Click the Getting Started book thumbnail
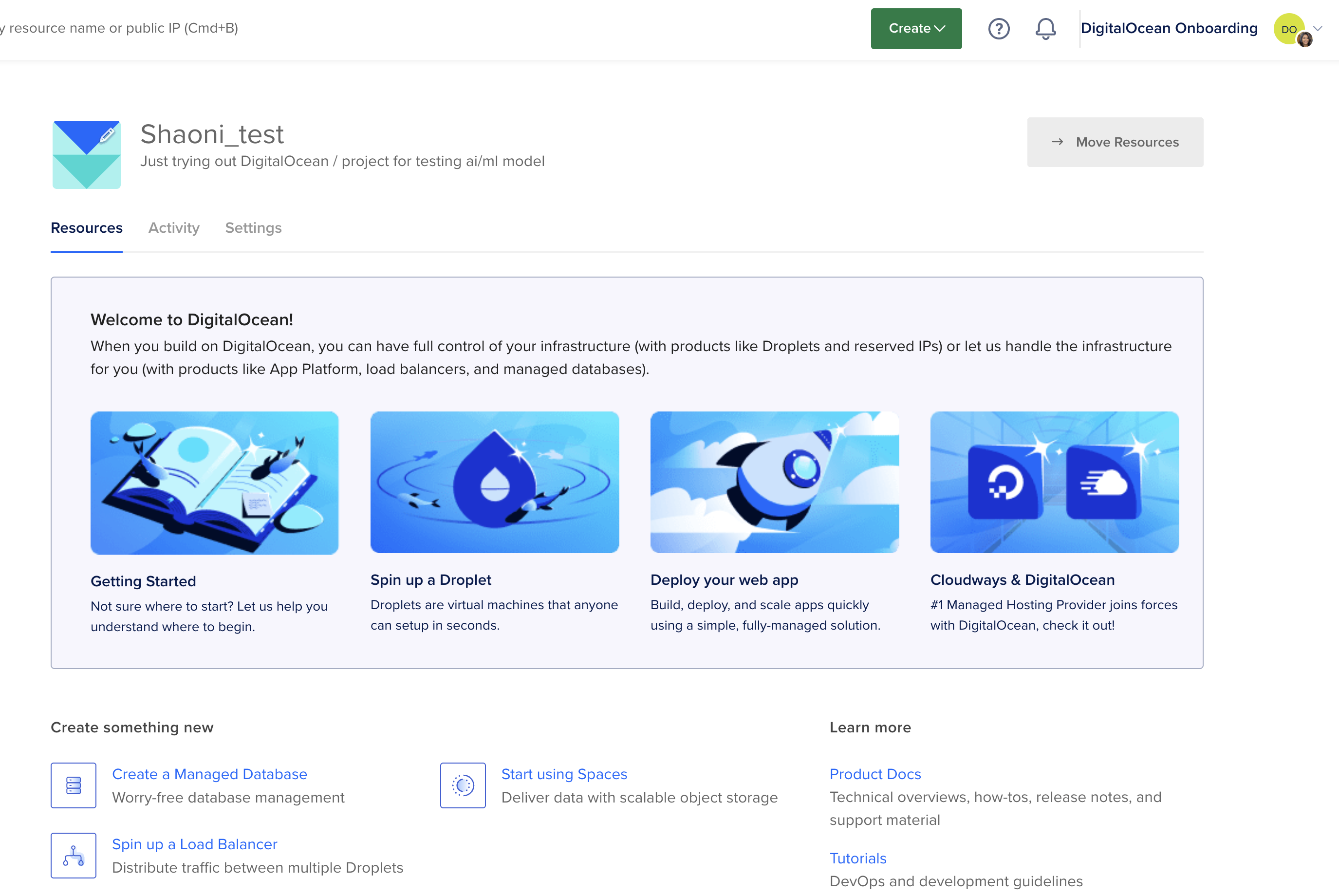Screen dimensions: 1339x896 [215, 482]
